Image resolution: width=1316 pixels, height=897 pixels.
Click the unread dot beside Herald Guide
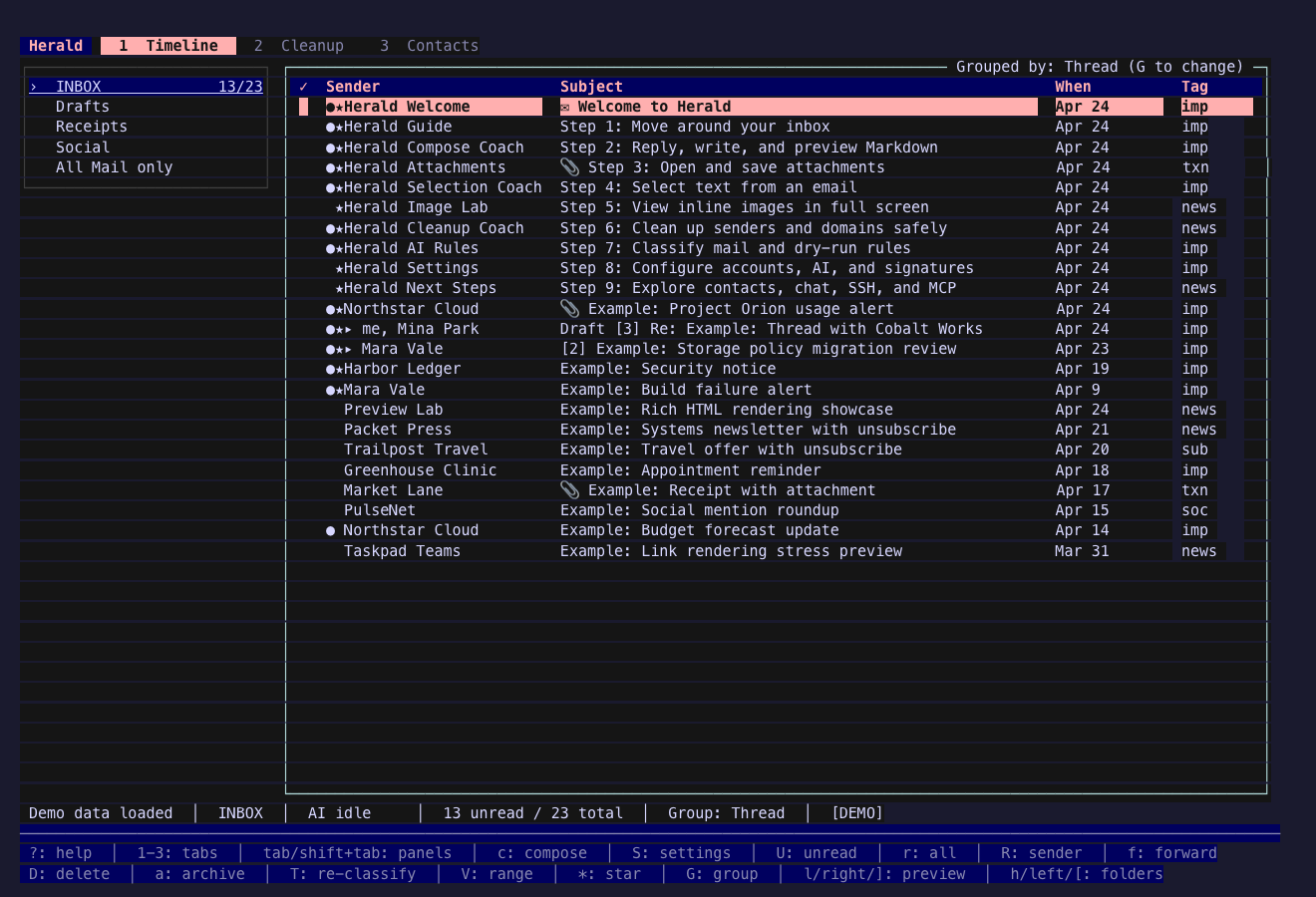pyautogui.click(x=330, y=127)
